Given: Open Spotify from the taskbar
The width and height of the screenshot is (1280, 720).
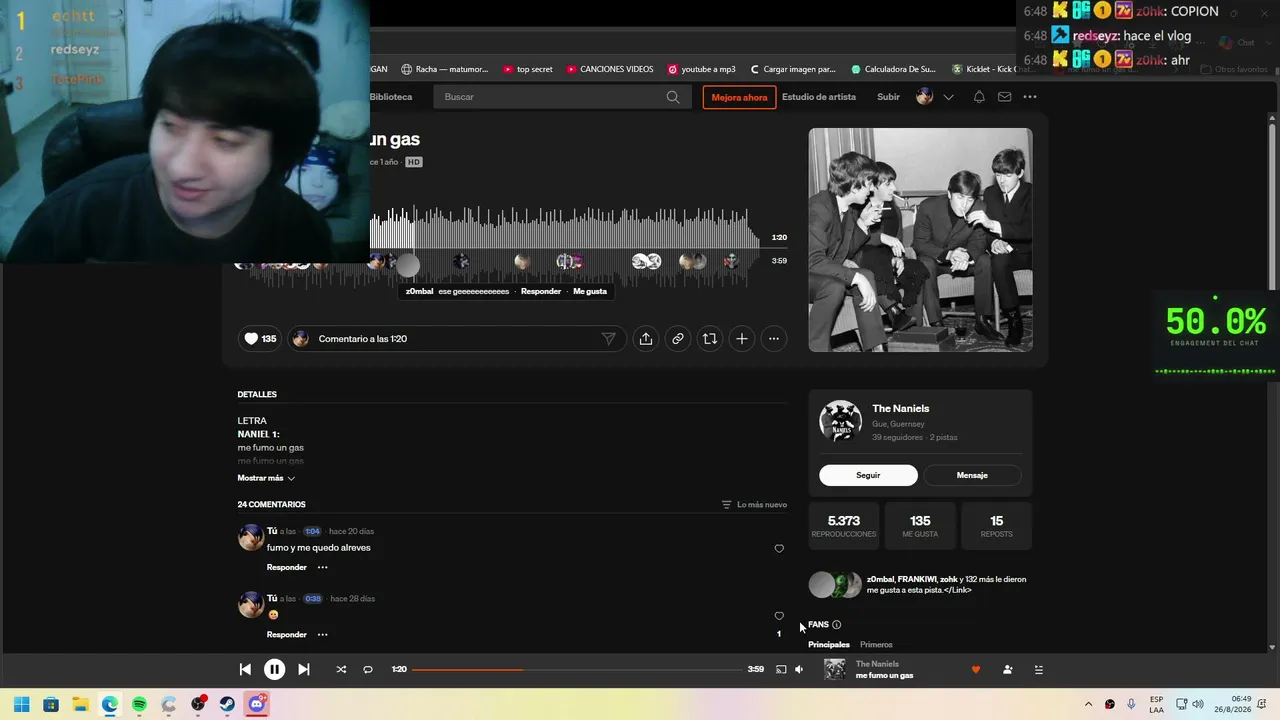Looking at the screenshot, I should point(139,704).
